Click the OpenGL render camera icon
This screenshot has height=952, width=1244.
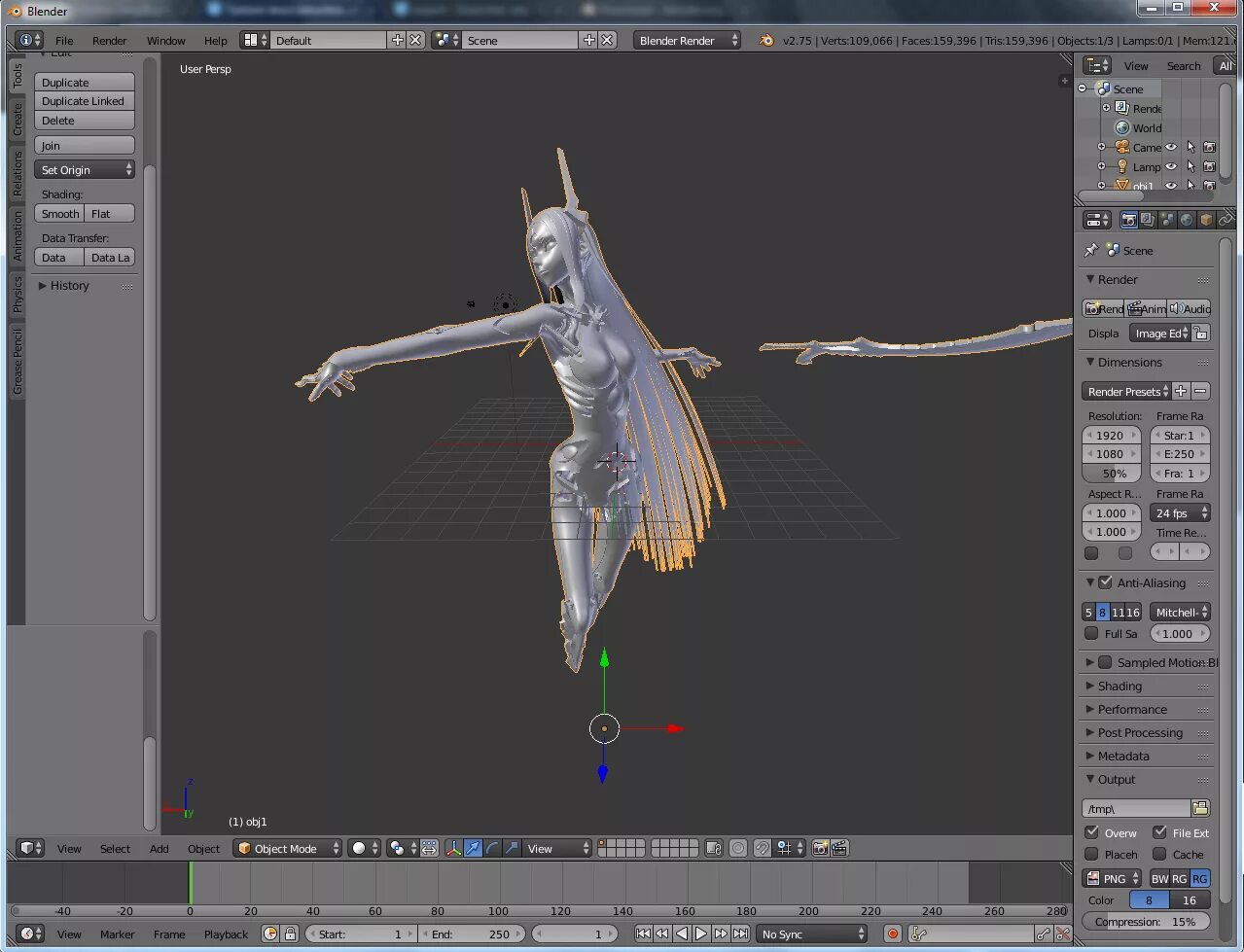[x=820, y=848]
